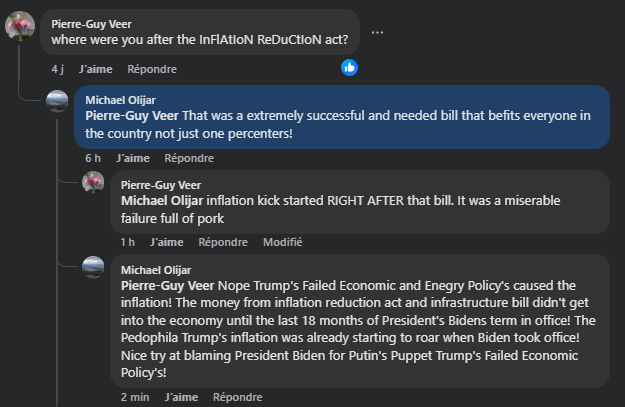Click J'aime under the top comment
625x407 pixels.
tap(95, 69)
